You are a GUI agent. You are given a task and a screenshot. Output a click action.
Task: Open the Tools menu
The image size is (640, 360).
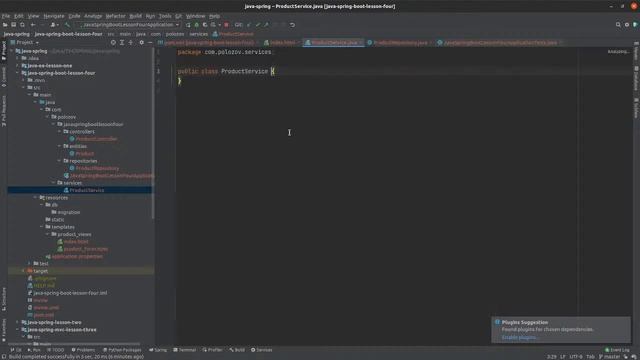click(x=165, y=16)
